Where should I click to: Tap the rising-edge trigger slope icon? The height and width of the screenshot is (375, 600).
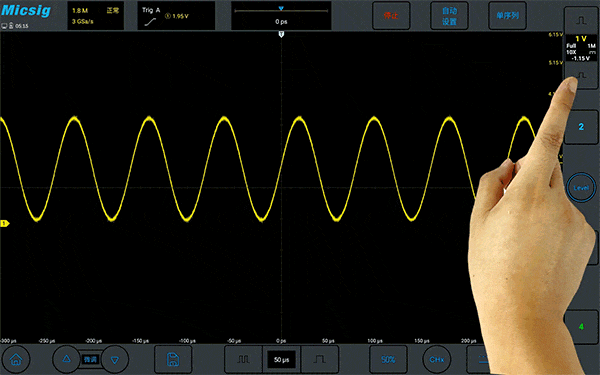(x=150, y=22)
